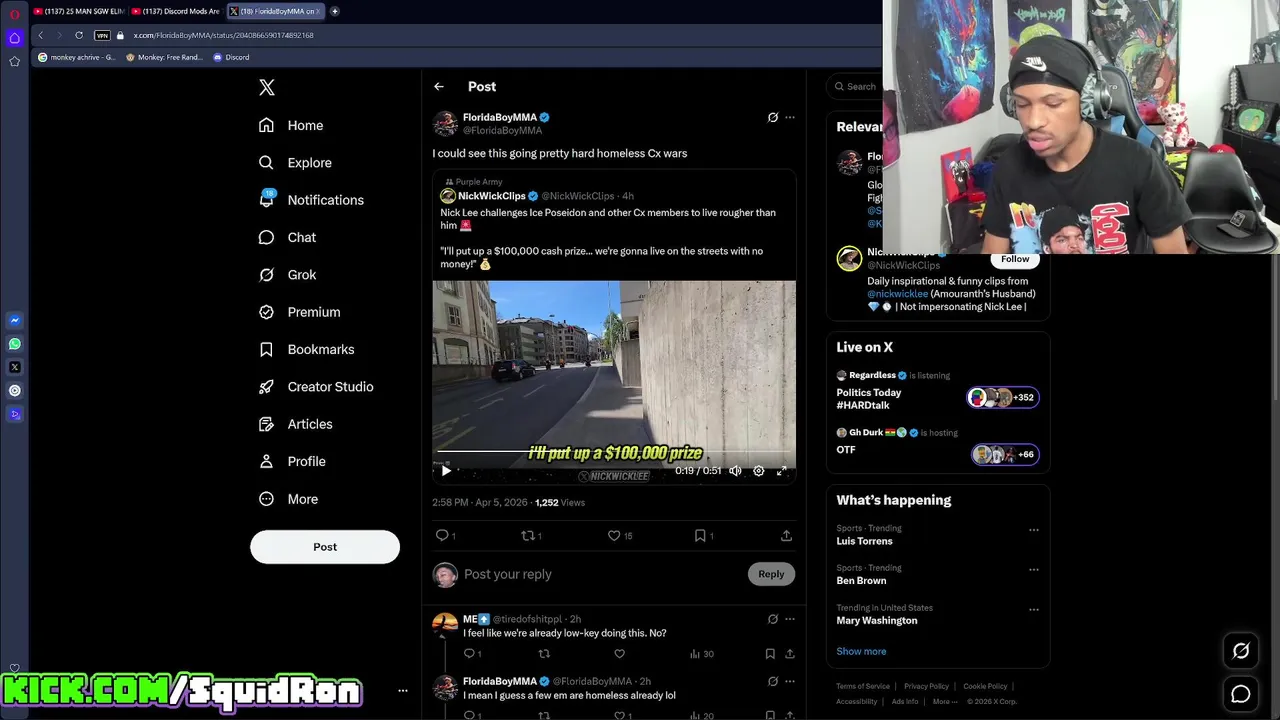This screenshot has height=720, width=1280.
Task: Share the ME reply
Action: click(789, 654)
